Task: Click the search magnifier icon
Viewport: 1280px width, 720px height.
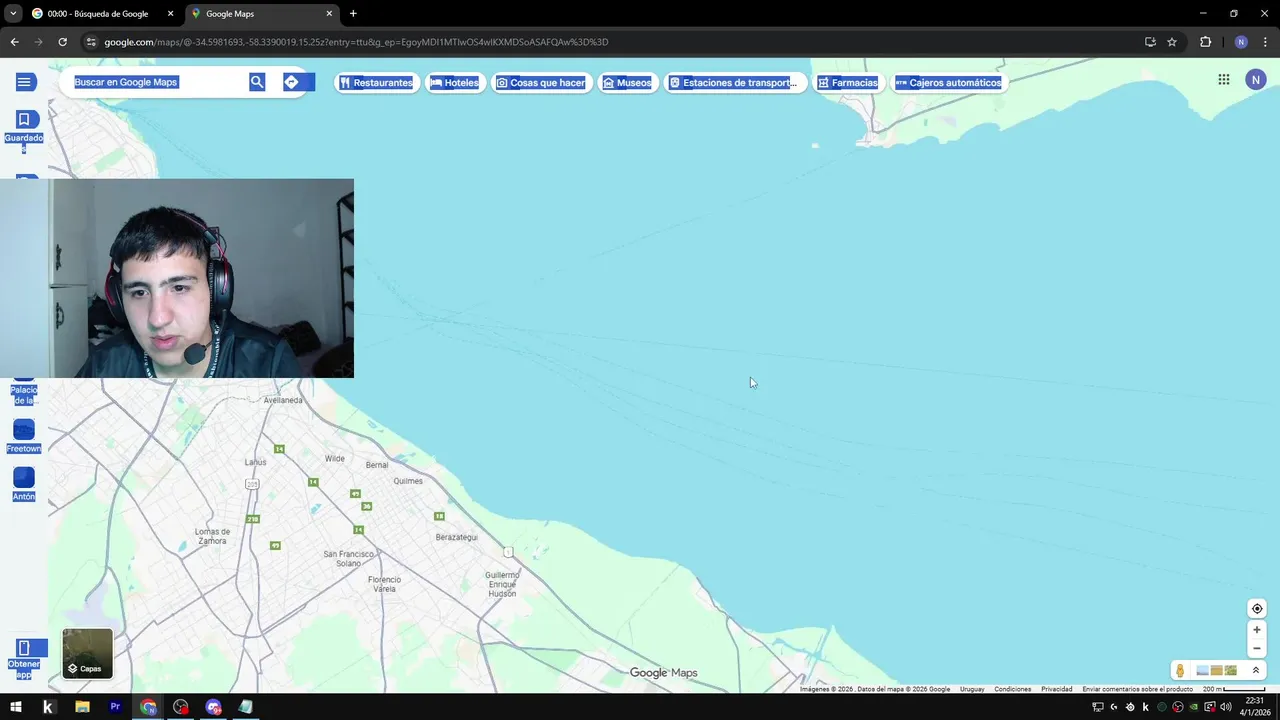Action: tap(257, 82)
